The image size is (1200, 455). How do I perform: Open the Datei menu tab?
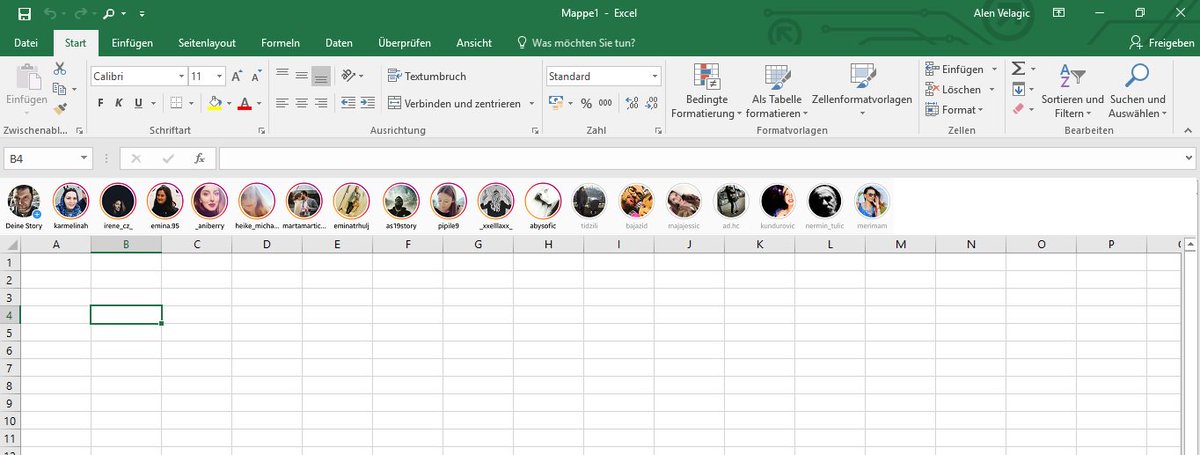(x=26, y=43)
